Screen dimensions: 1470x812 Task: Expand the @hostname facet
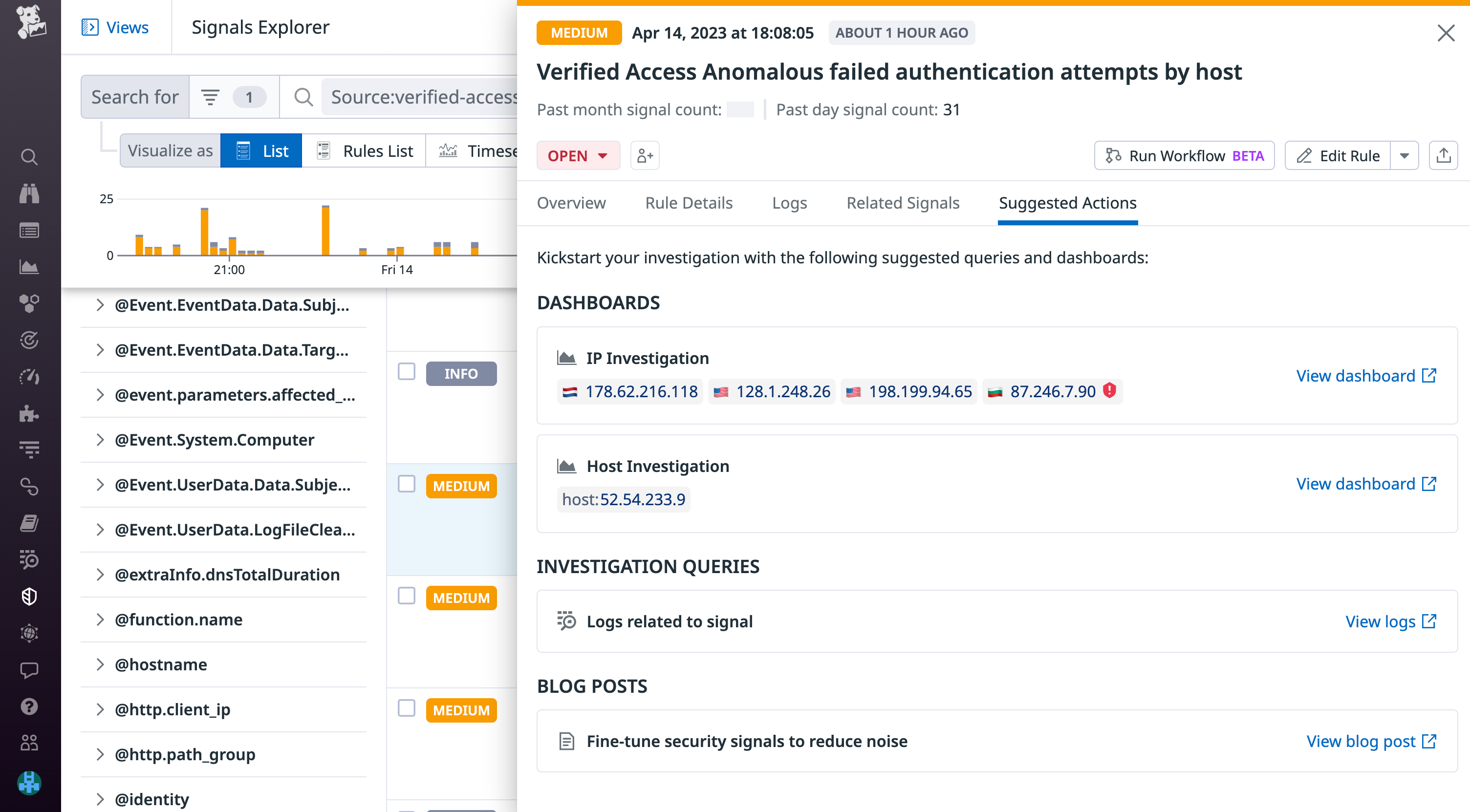101,664
